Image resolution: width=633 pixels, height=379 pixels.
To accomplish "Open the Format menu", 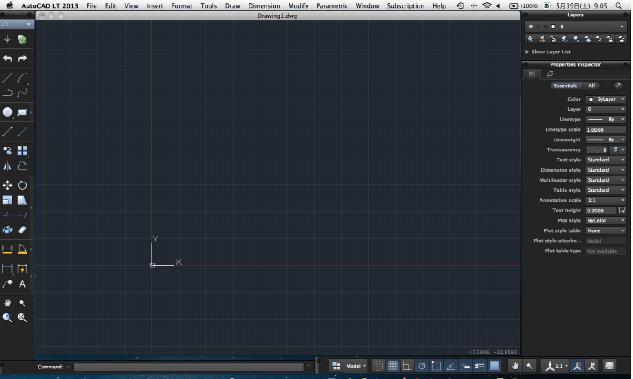I will pyautogui.click(x=182, y=6).
